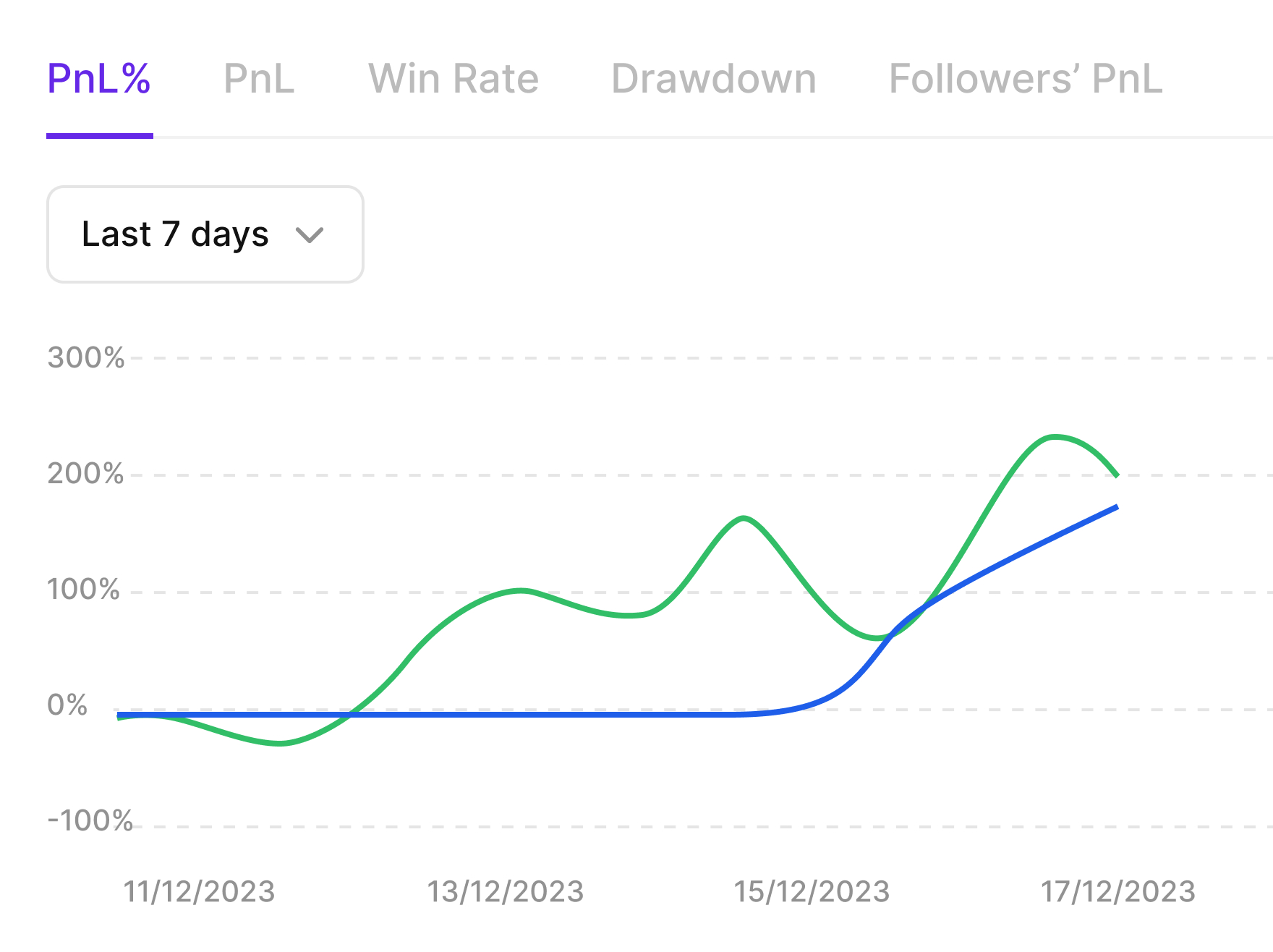Select the Win Rate tab

point(454,79)
